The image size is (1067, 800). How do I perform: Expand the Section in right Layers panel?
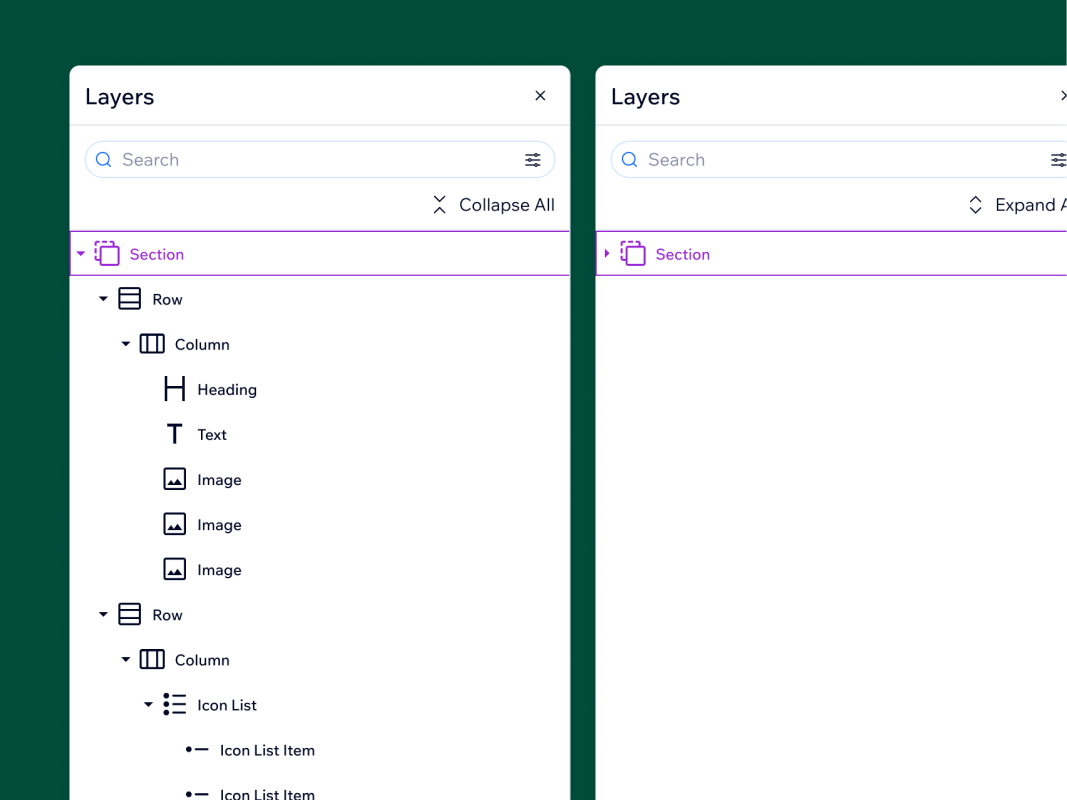tap(607, 254)
